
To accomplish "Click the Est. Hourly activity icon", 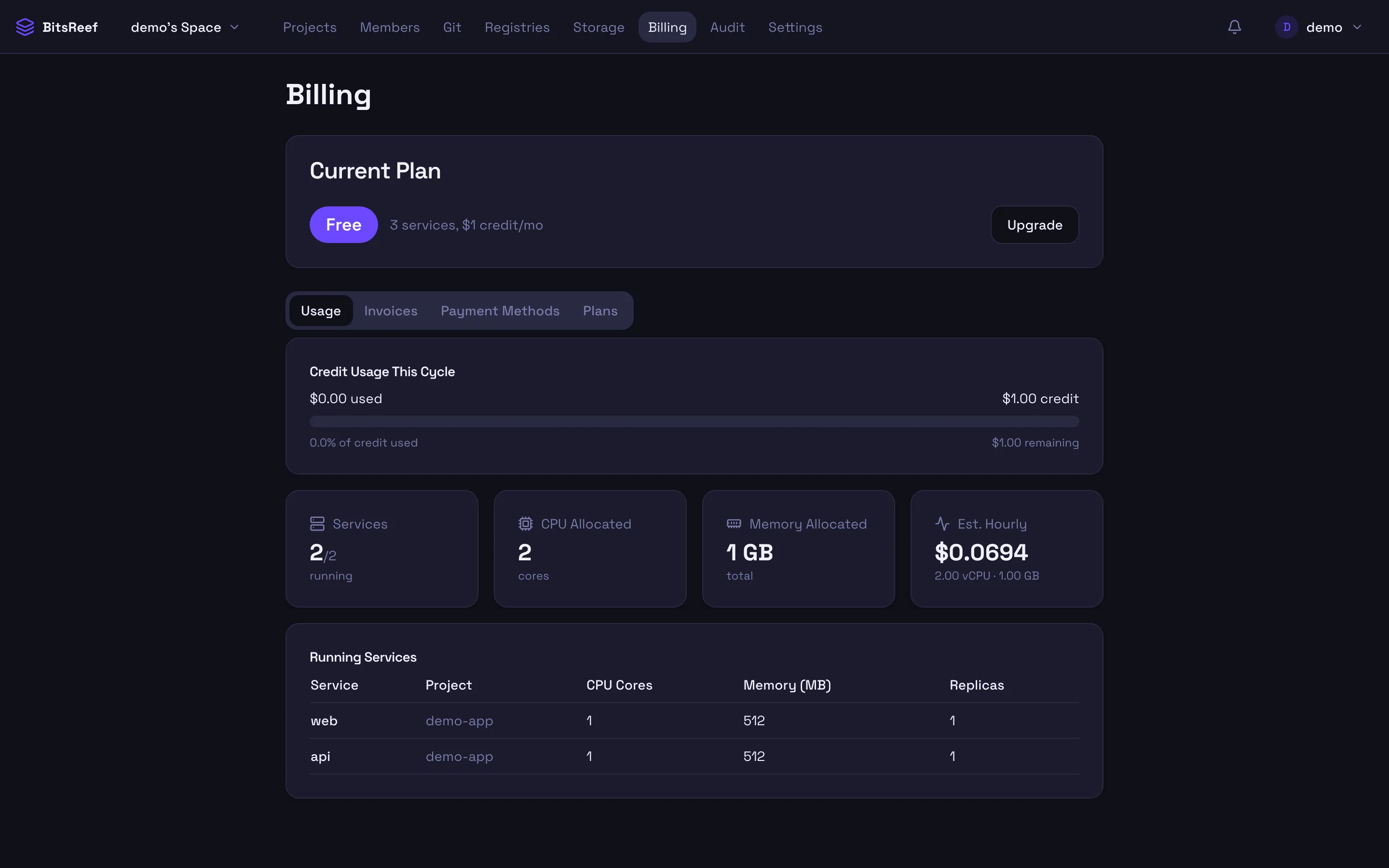I will pyautogui.click(x=942, y=524).
